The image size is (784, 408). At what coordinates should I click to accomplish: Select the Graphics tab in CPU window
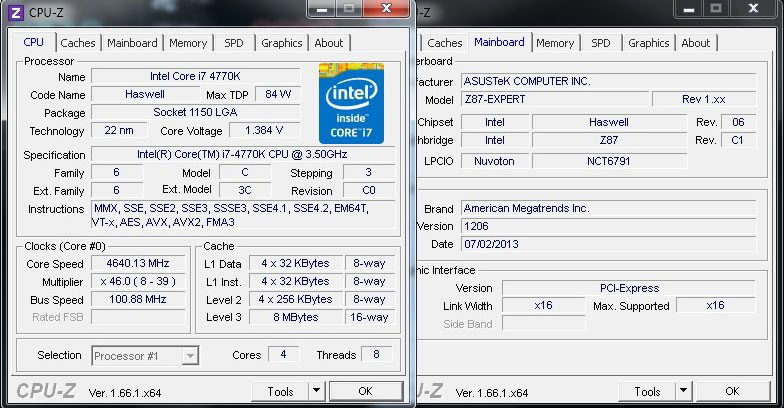282,43
